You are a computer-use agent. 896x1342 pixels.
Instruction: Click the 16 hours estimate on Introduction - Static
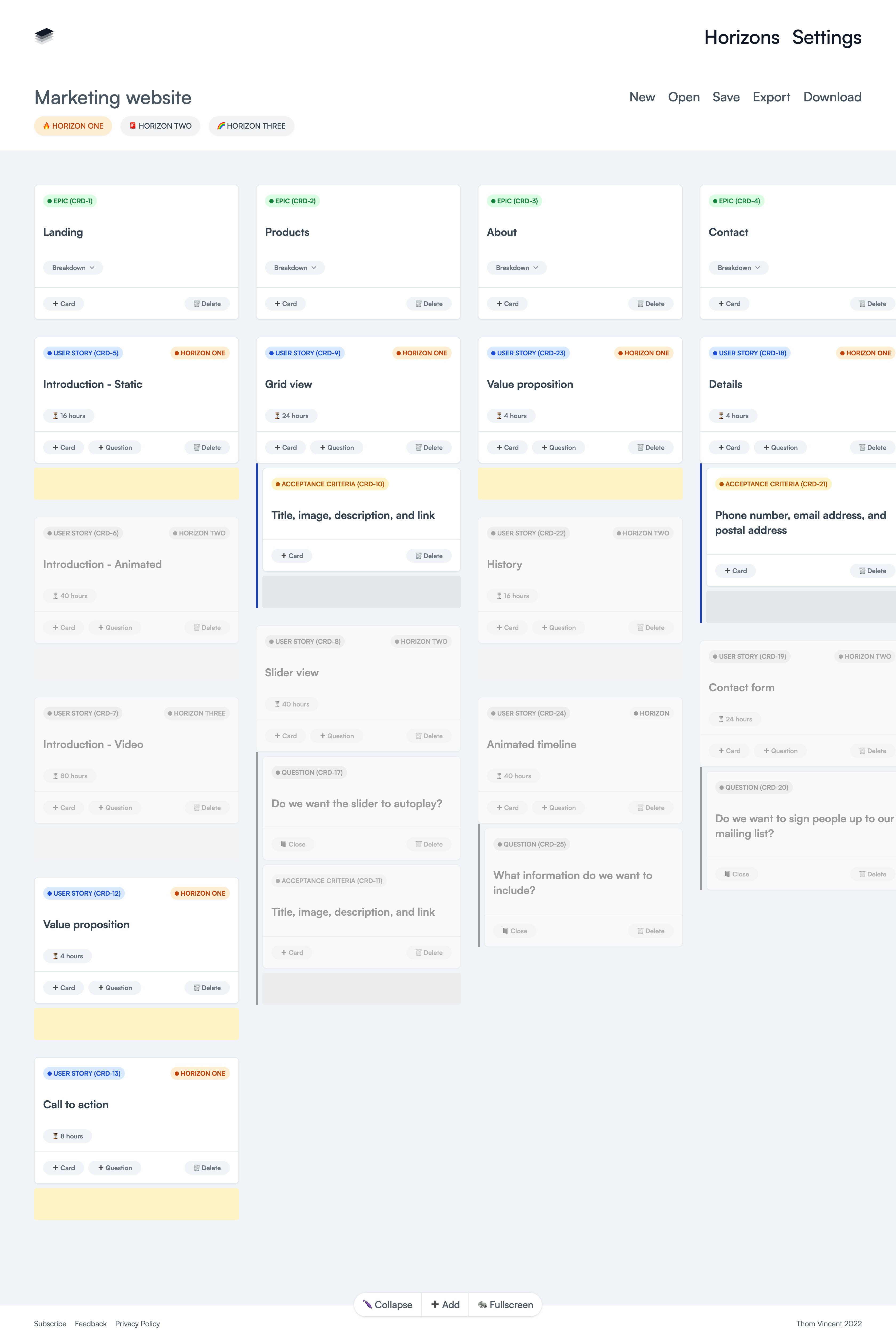[x=69, y=415]
